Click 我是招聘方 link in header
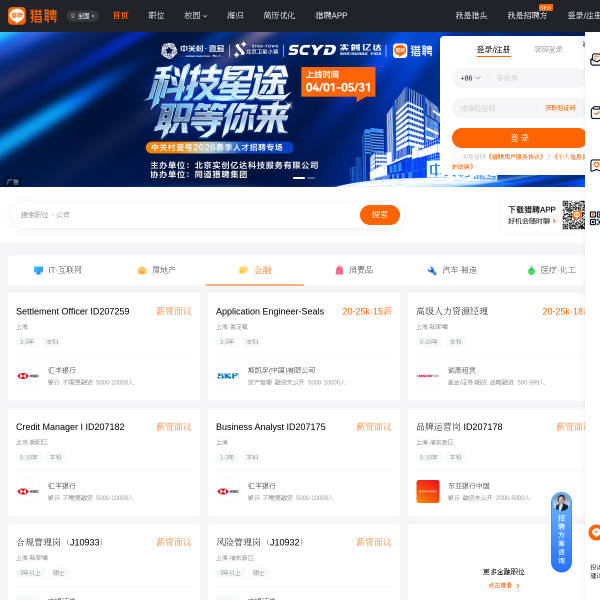The height and width of the screenshot is (600, 600). tap(527, 16)
